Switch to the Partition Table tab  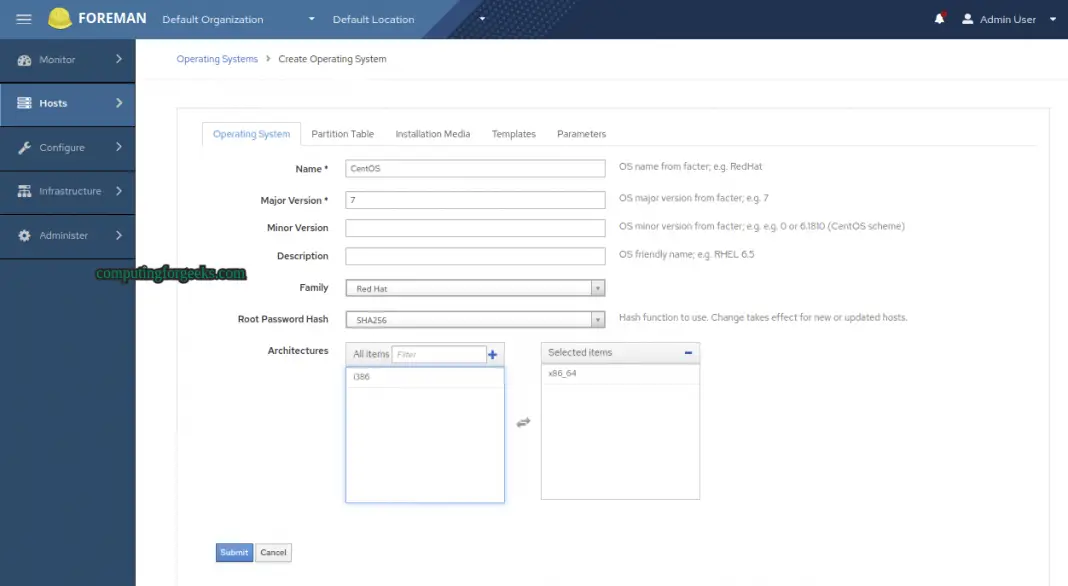[343, 133]
